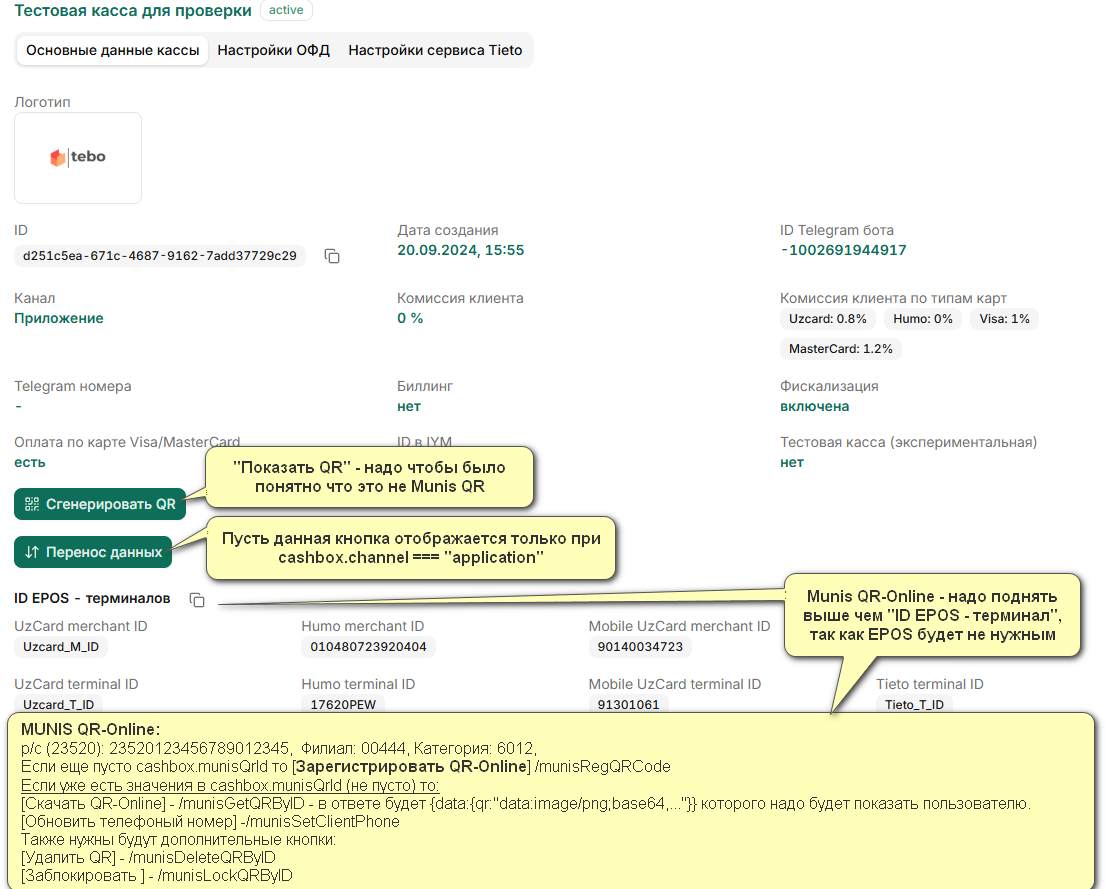Switch to the Настройки ОФД tab
The height and width of the screenshot is (889, 1105).
[x=273, y=50]
